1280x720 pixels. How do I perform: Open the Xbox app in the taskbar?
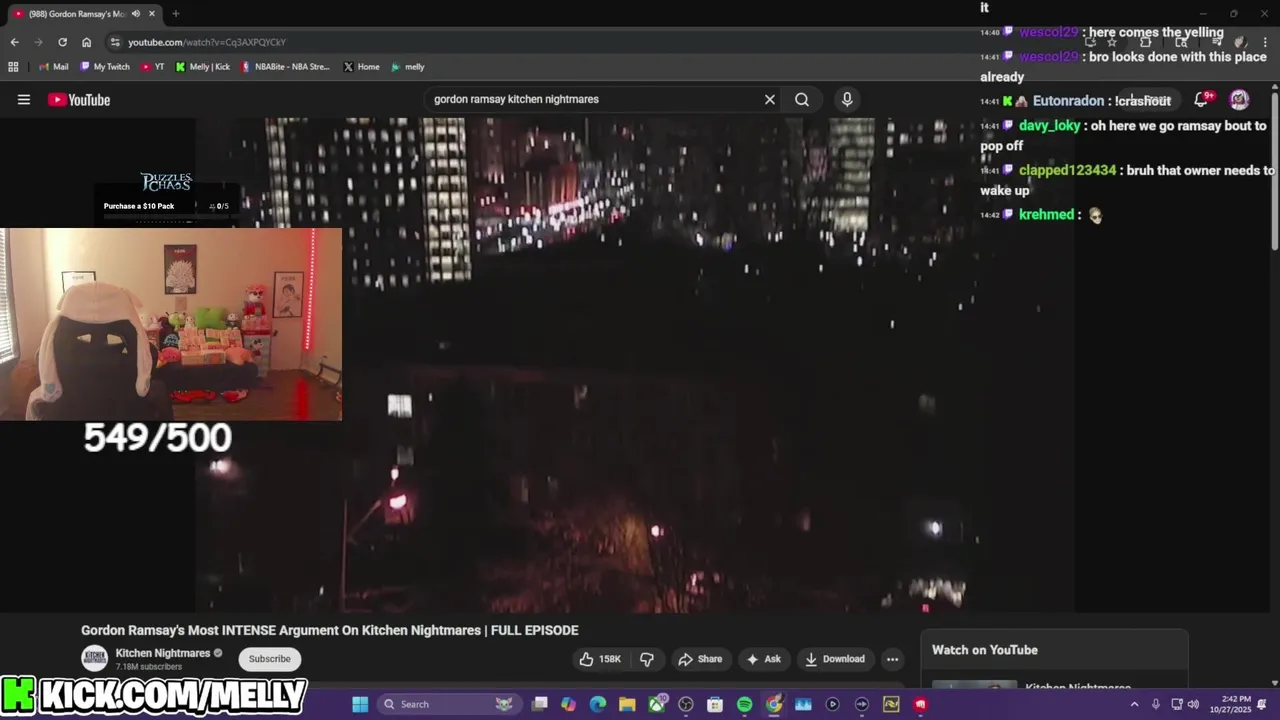coord(657,704)
